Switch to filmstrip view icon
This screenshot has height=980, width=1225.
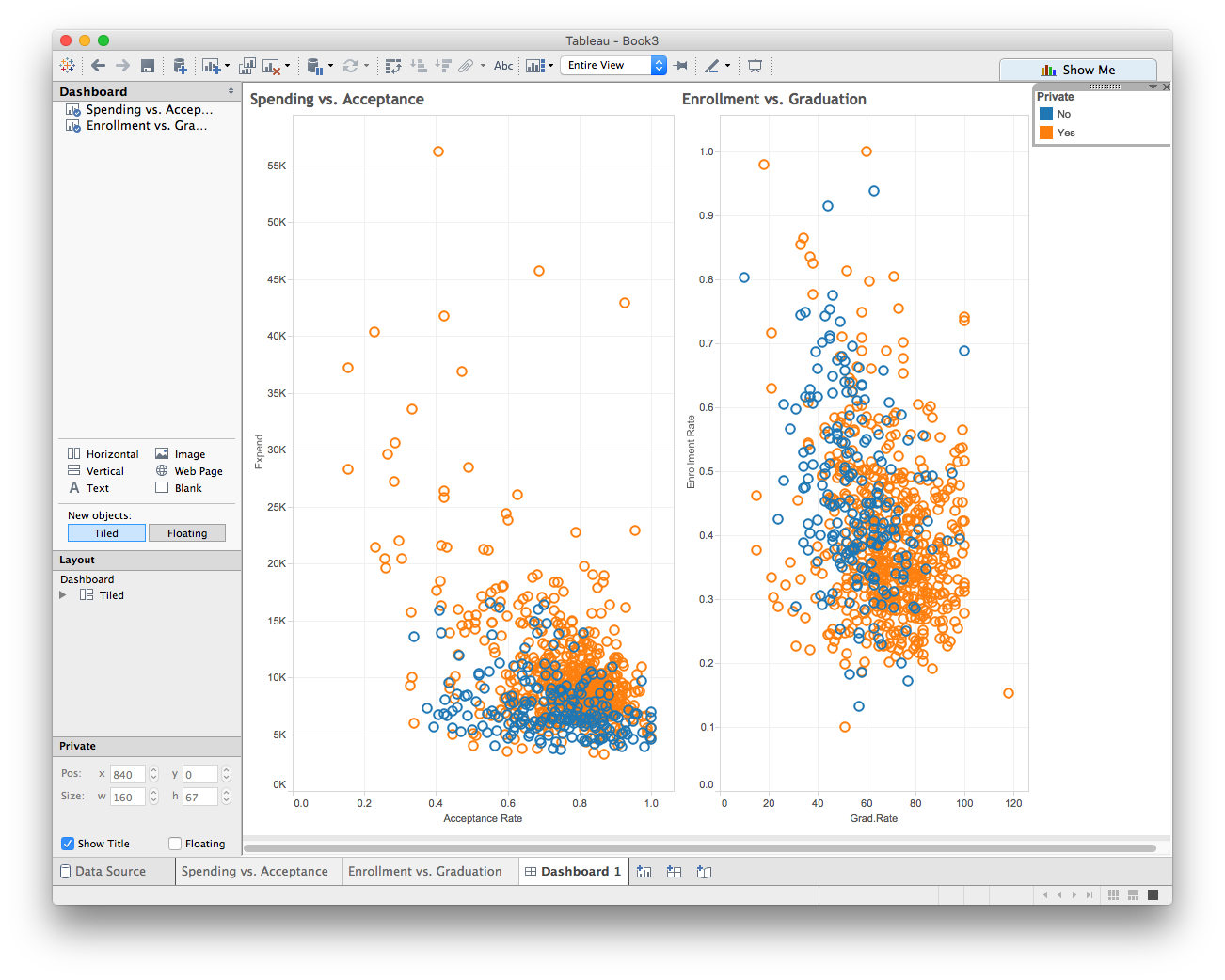[x=1134, y=894]
